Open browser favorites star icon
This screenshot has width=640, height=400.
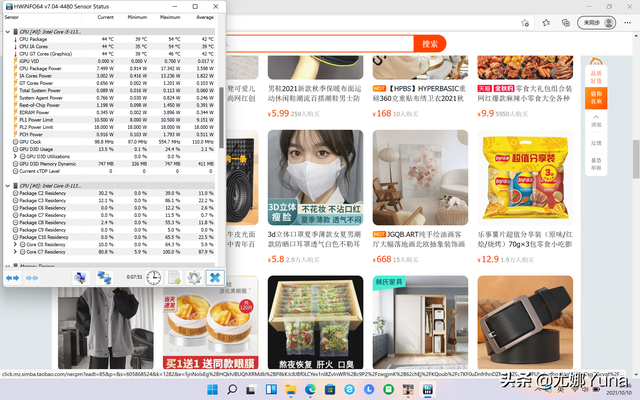tap(546, 23)
